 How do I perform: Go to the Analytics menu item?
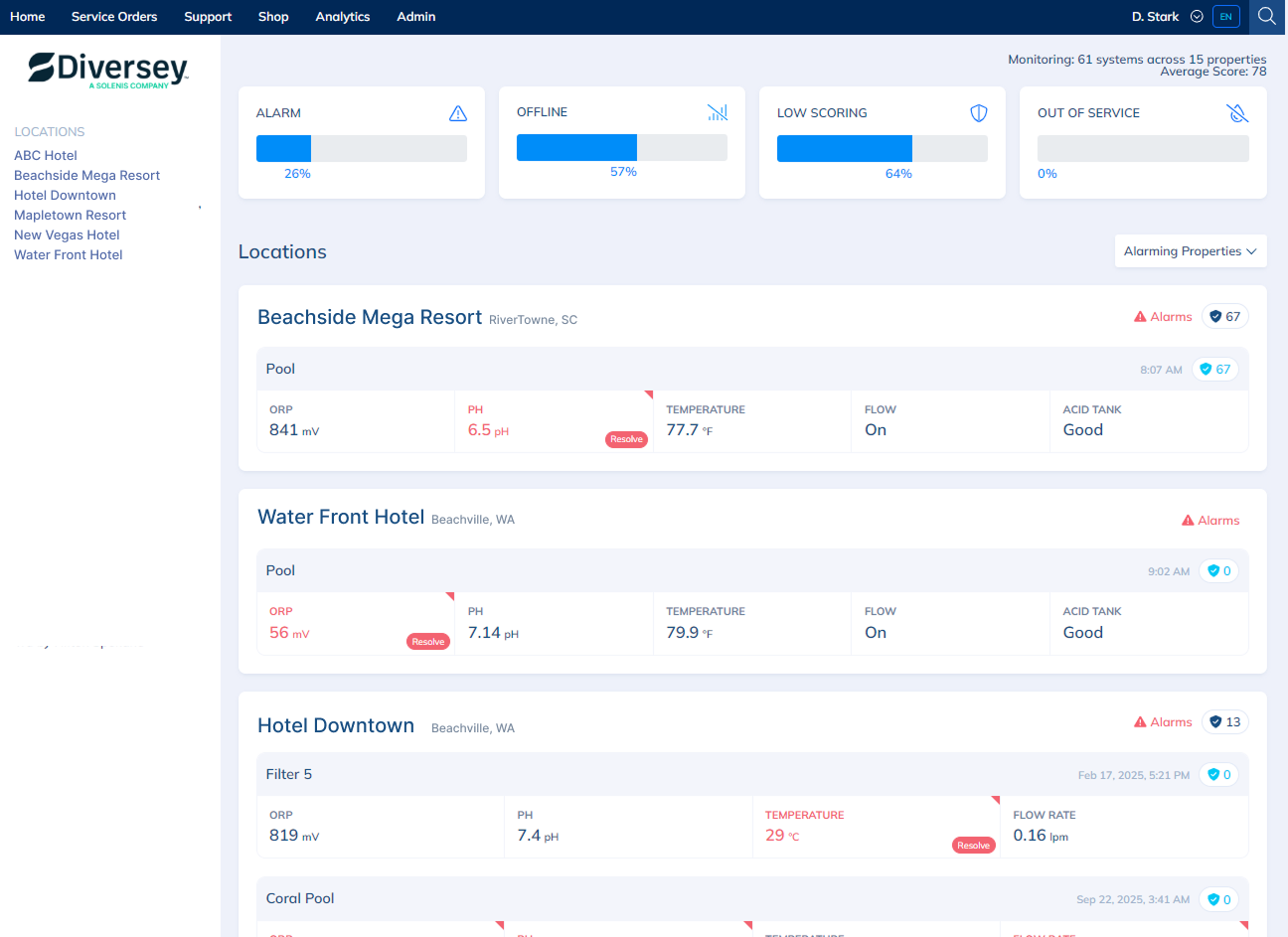point(342,17)
